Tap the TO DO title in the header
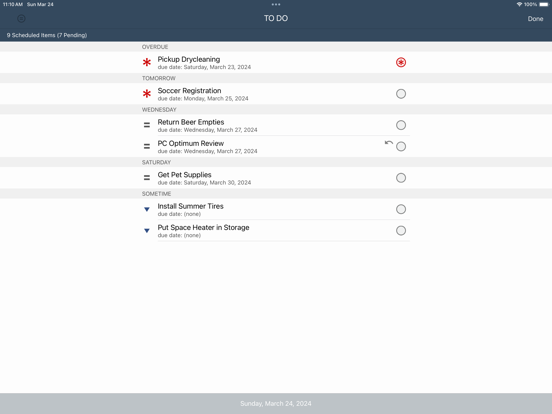Viewport: 552px width, 414px height. coord(276,18)
